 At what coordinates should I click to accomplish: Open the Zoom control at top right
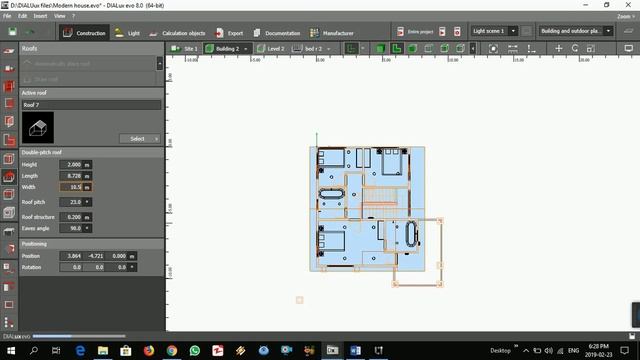(626, 16)
